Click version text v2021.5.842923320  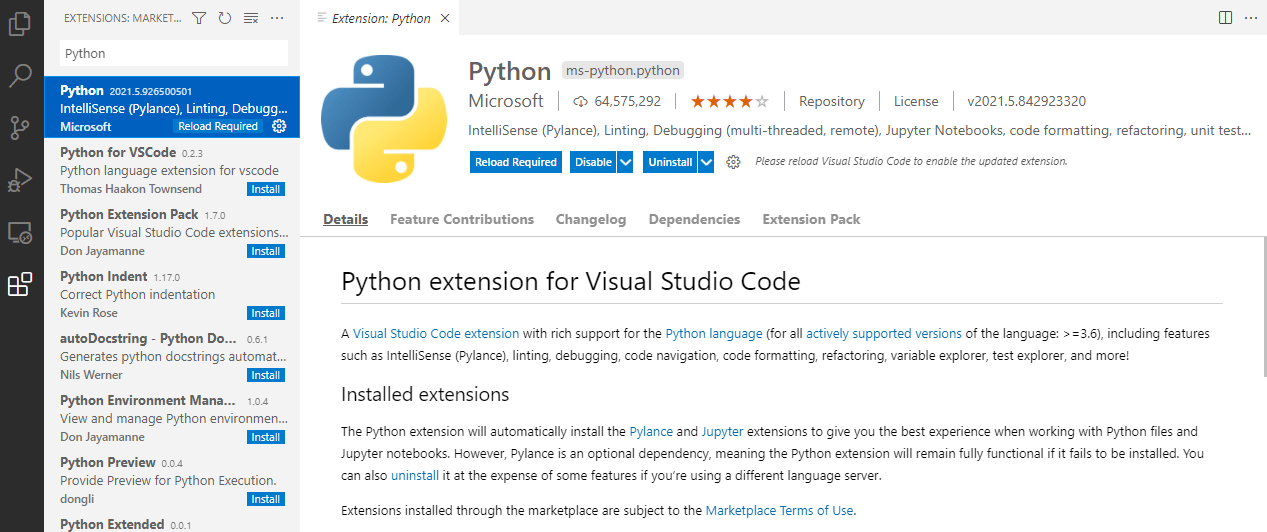click(x=1026, y=101)
